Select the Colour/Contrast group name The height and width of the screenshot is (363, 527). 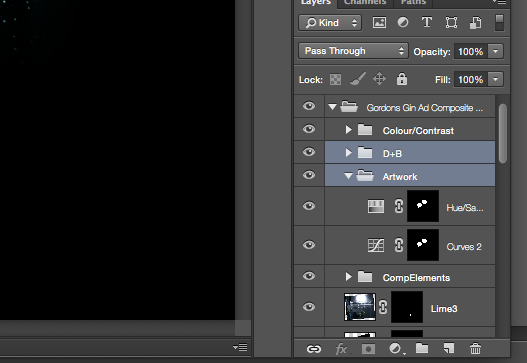coord(418,130)
